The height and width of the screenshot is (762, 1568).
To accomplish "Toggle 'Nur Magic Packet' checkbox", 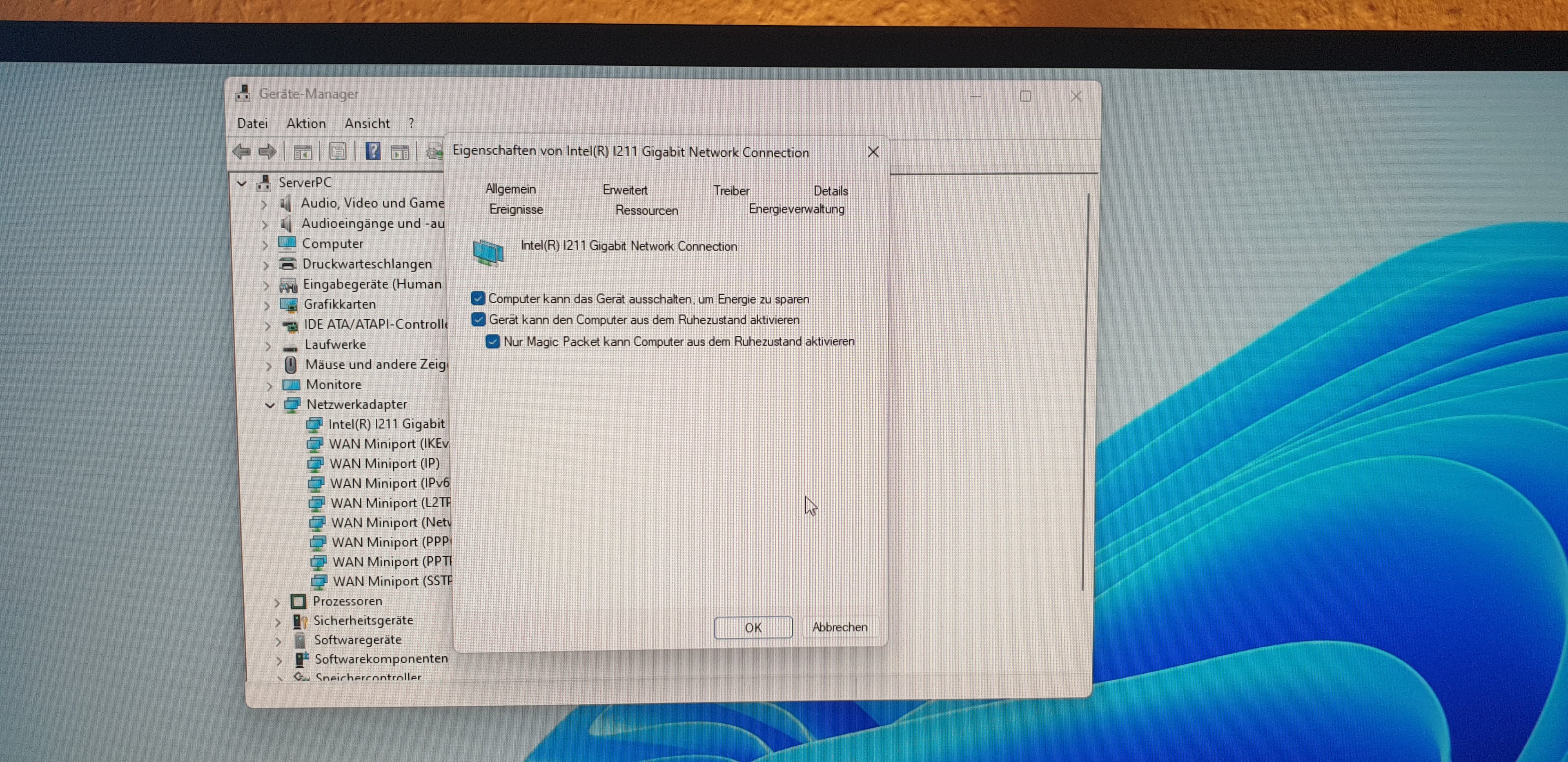I will pos(493,342).
